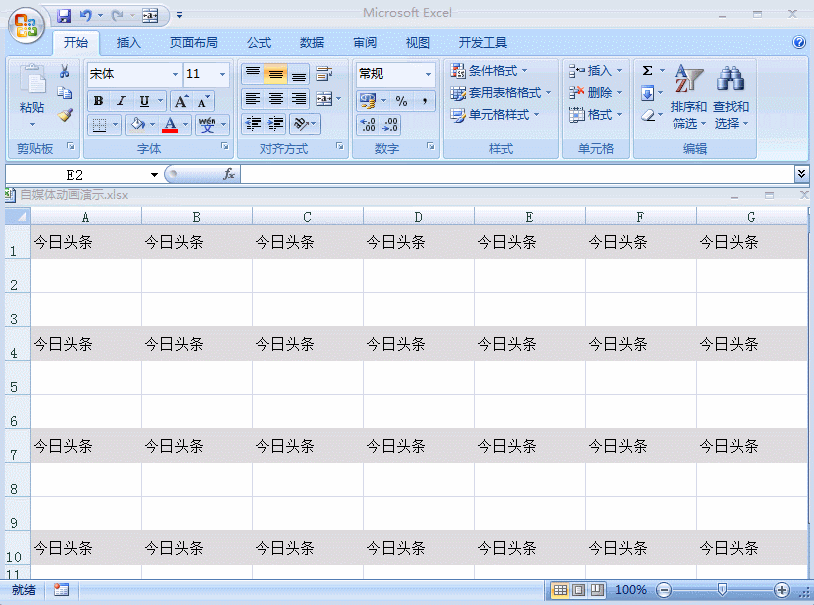Save the workbook with the floppy icon
This screenshot has height=605, width=814.
[64, 16]
